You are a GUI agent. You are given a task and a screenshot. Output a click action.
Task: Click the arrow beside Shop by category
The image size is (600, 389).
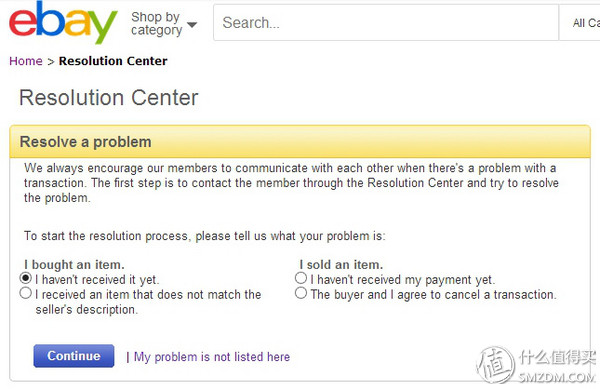point(192,25)
